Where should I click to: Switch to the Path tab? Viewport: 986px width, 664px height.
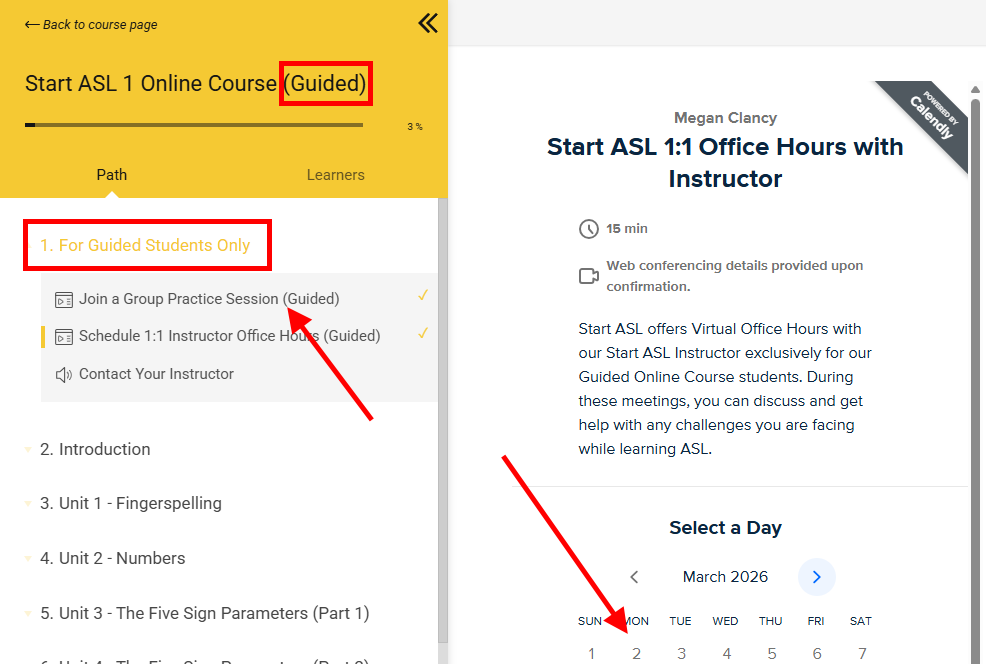pyautogui.click(x=112, y=175)
